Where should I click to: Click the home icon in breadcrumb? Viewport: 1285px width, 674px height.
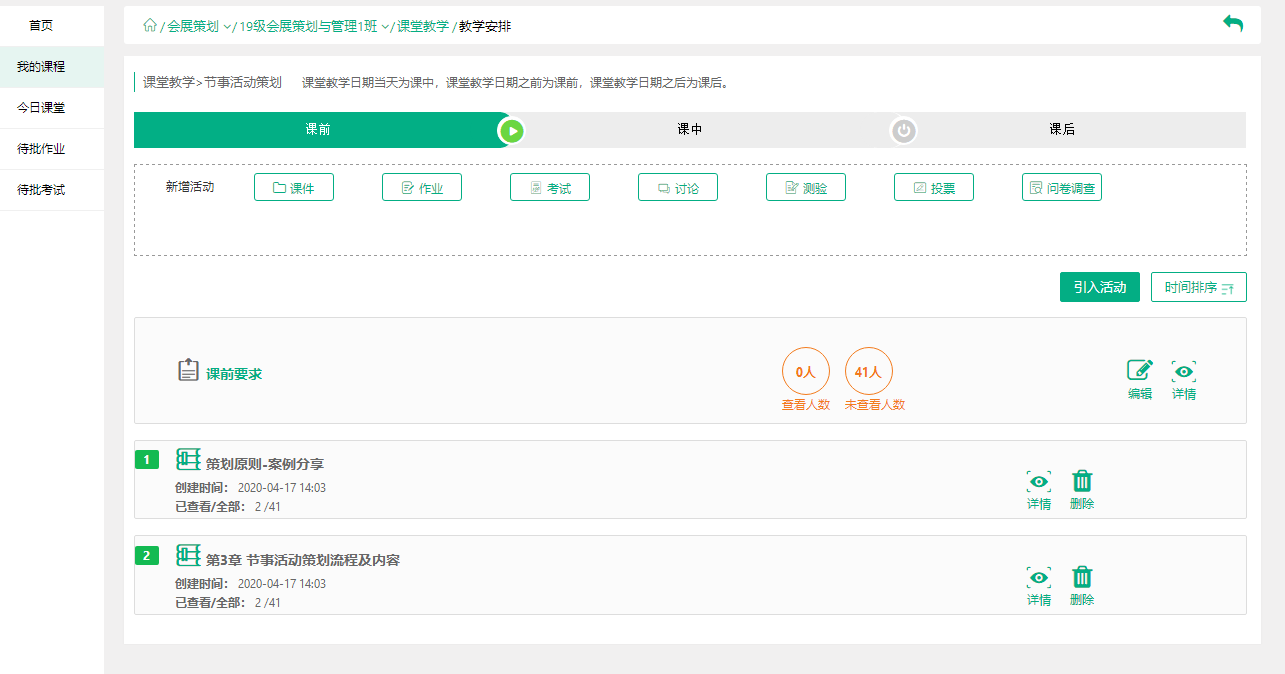[x=150, y=26]
